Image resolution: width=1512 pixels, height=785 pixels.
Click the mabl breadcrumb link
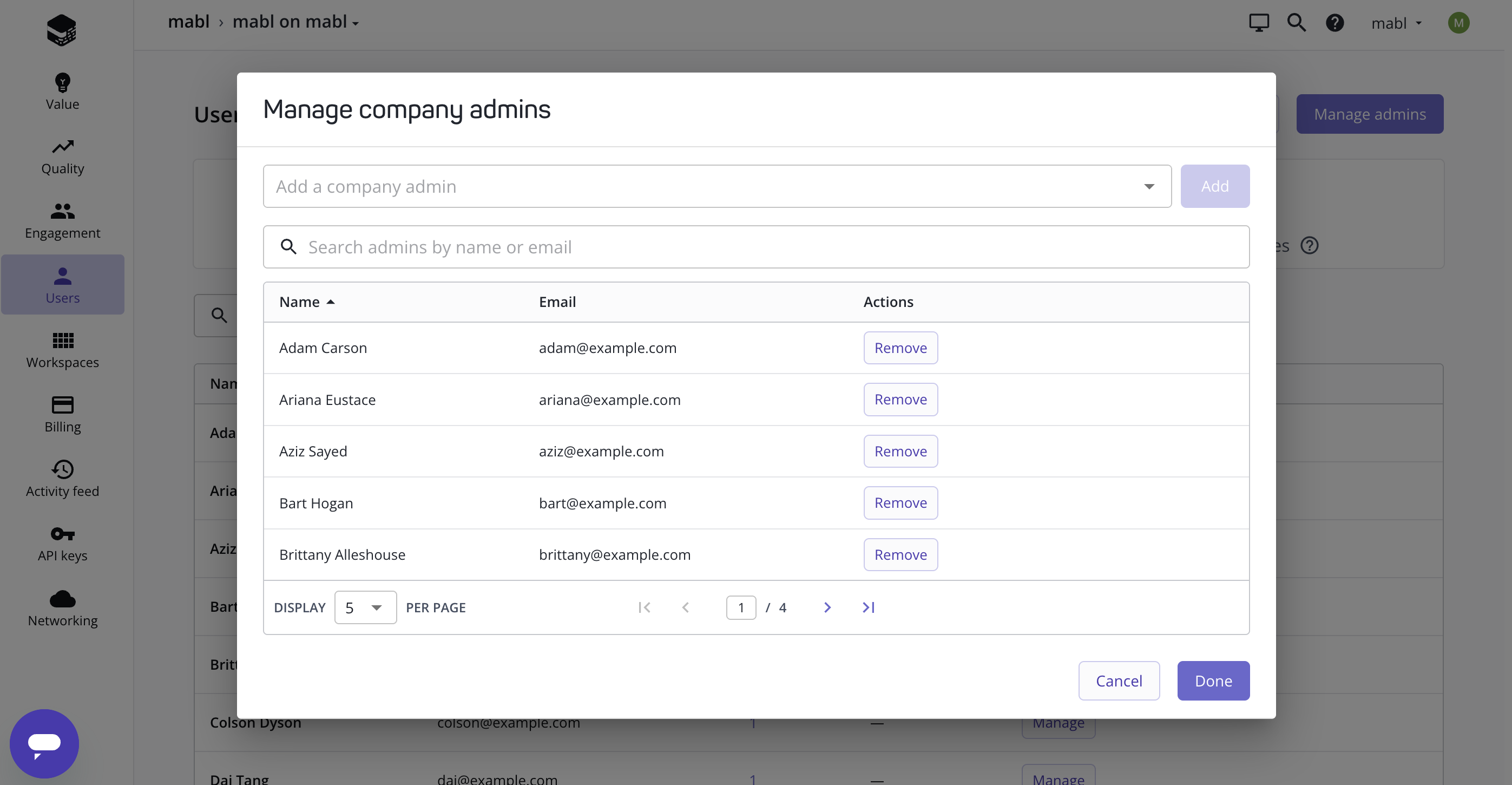coord(188,22)
